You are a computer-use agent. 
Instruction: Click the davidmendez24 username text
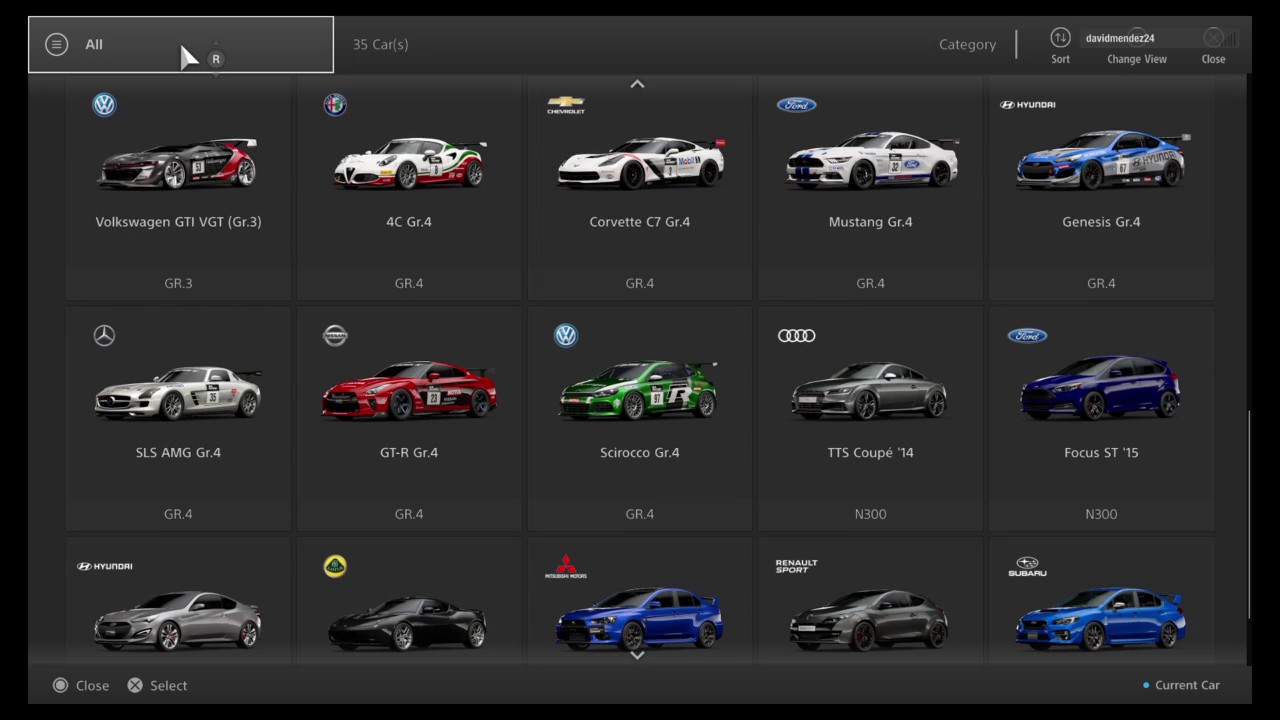click(1120, 38)
